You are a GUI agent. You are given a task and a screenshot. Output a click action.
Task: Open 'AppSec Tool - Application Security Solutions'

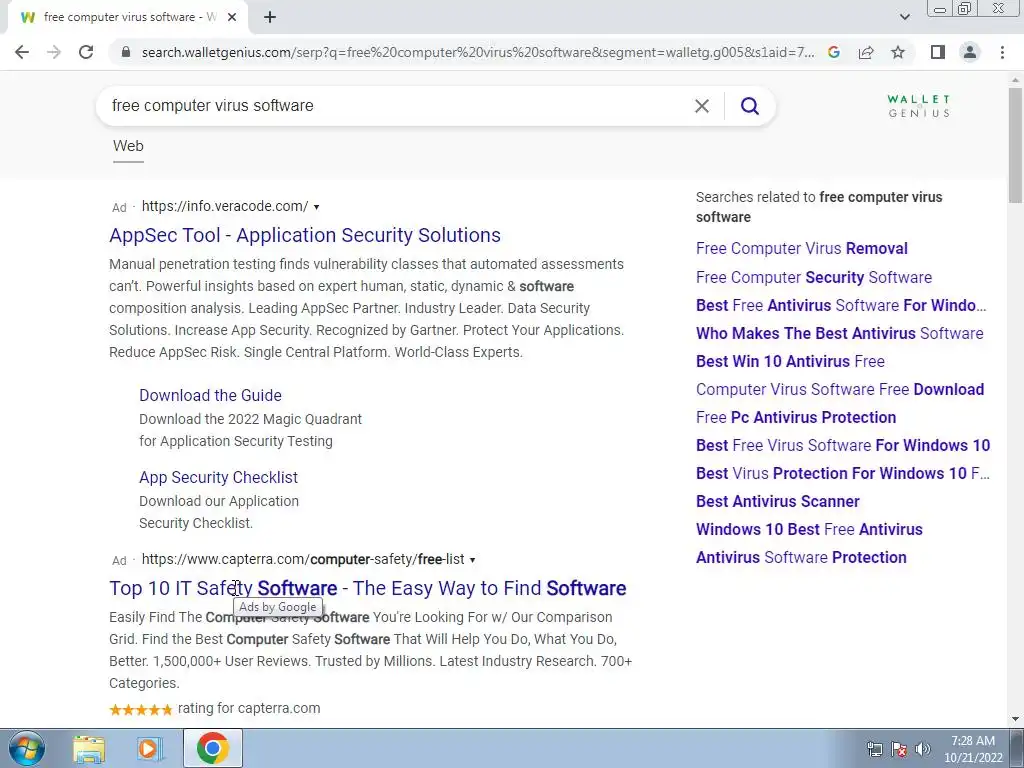(305, 235)
